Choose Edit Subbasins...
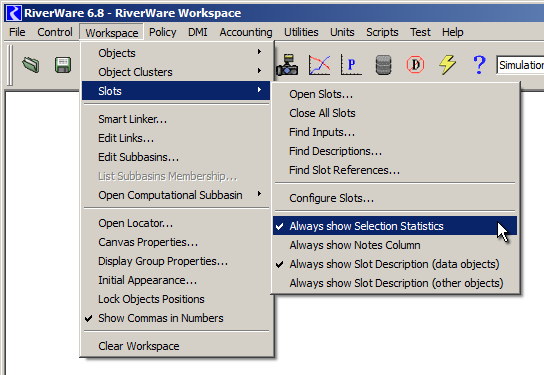The image size is (544, 375). tap(176, 157)
